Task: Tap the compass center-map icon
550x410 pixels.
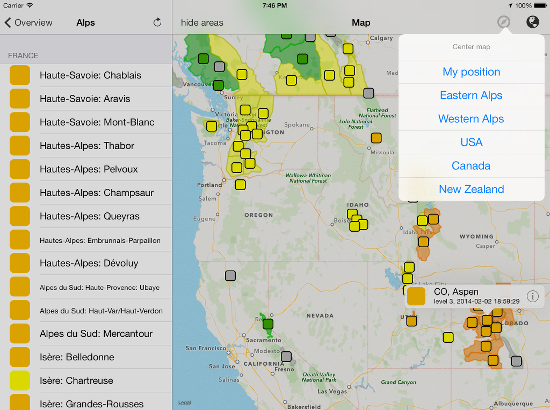Action: click(503, 22)
